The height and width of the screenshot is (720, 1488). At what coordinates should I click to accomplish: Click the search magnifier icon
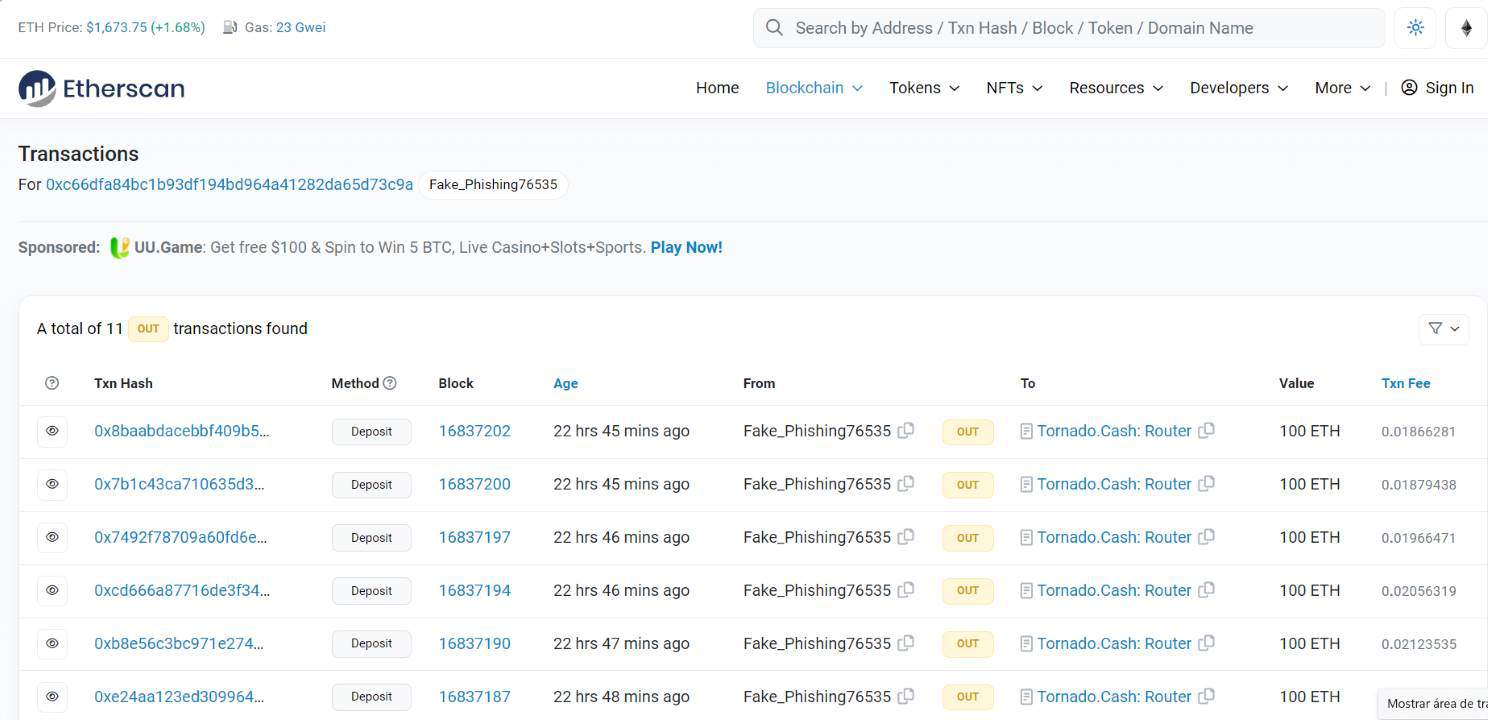(774, 28)
